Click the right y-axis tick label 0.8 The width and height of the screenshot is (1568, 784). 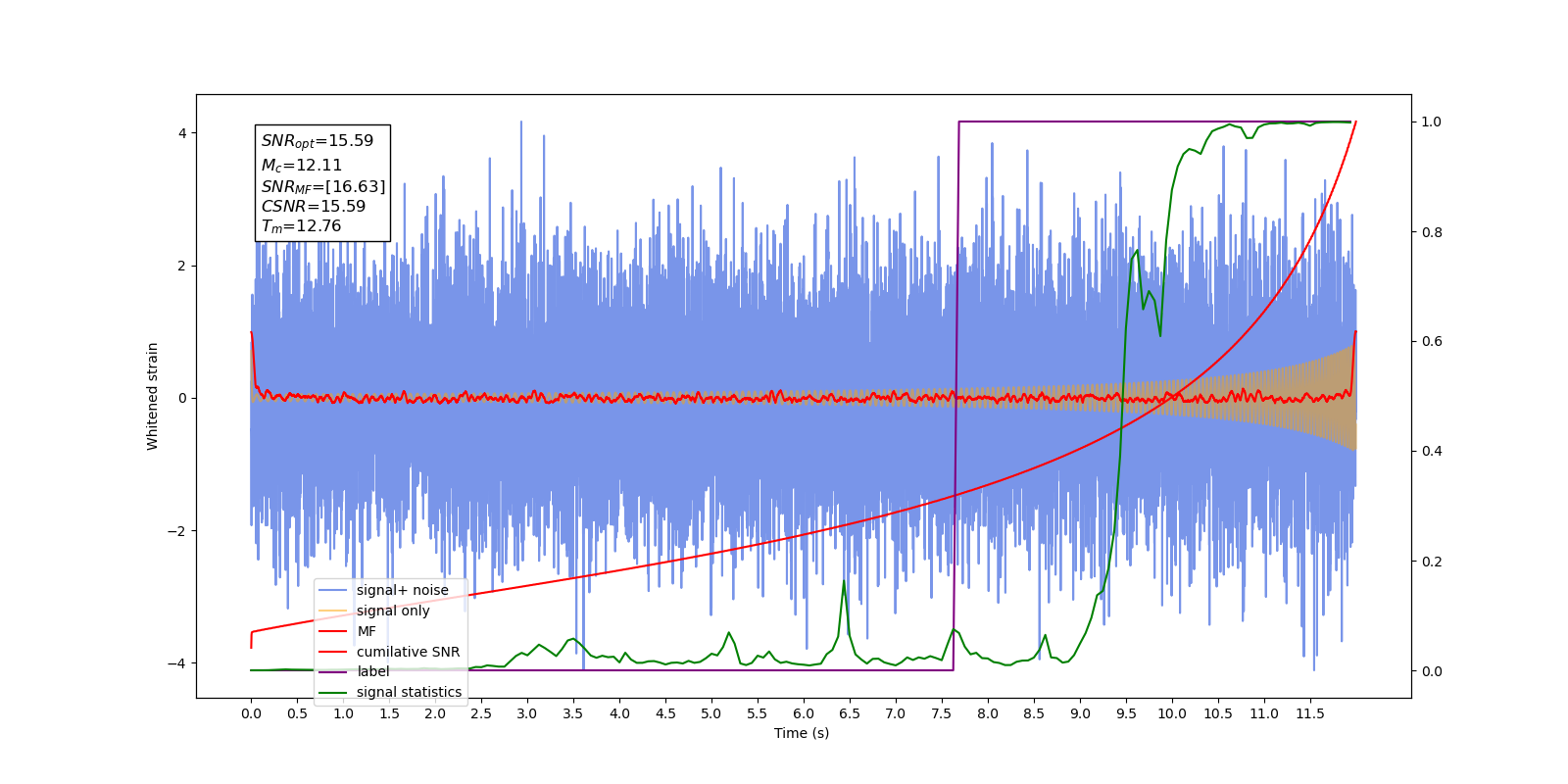[1432, 232]
